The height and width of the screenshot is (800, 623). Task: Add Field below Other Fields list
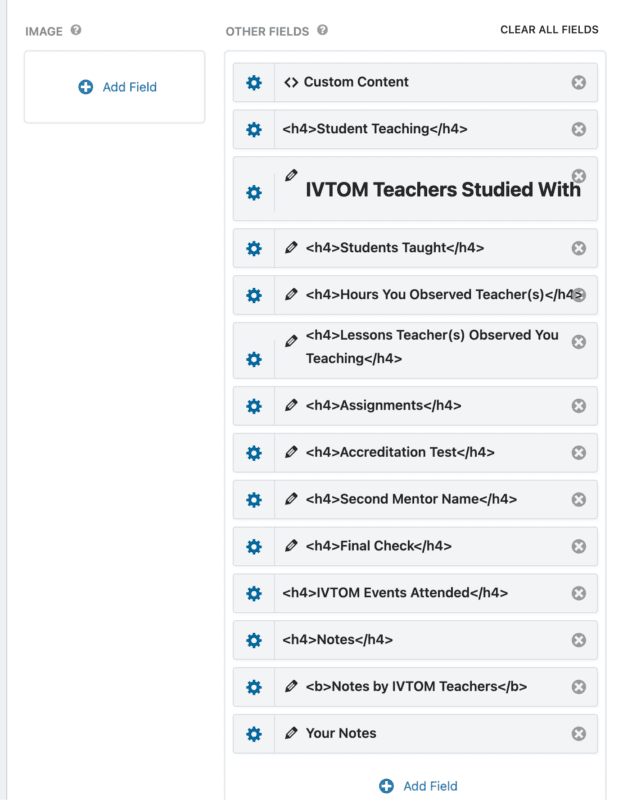pyautogui.click(x=419, y=786)
